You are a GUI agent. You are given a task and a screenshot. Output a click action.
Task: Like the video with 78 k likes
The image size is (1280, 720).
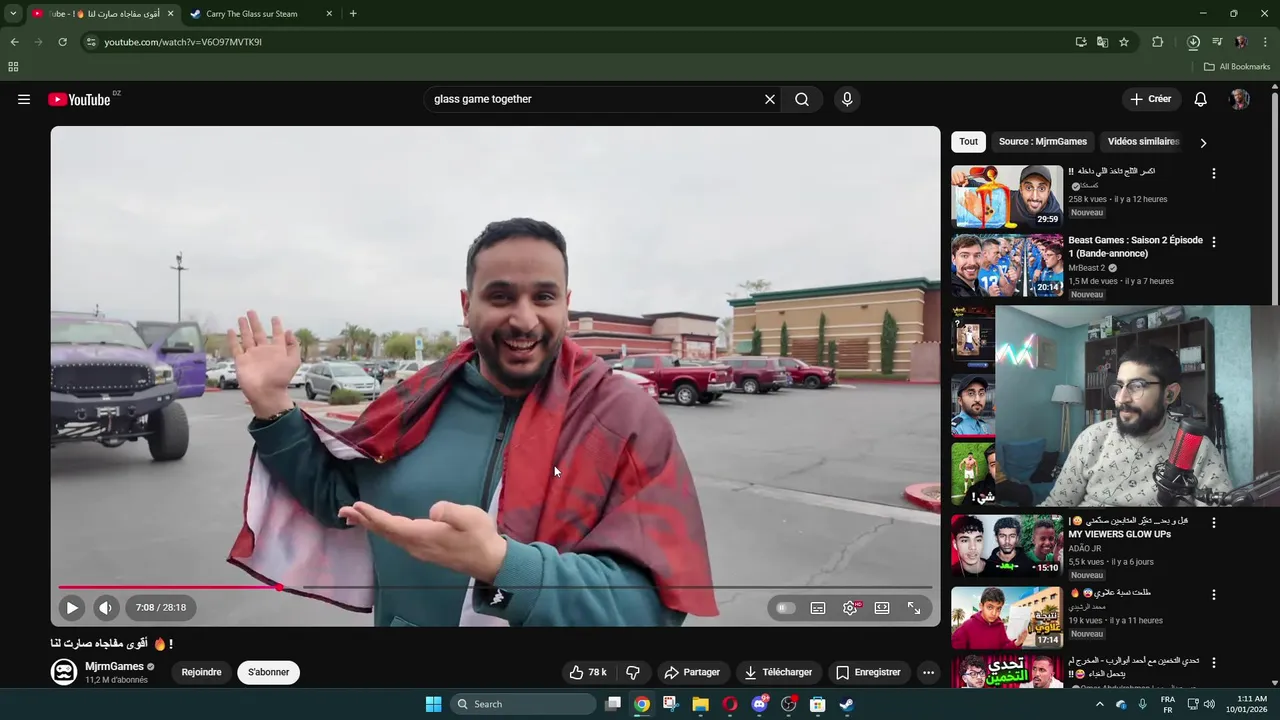588,672
